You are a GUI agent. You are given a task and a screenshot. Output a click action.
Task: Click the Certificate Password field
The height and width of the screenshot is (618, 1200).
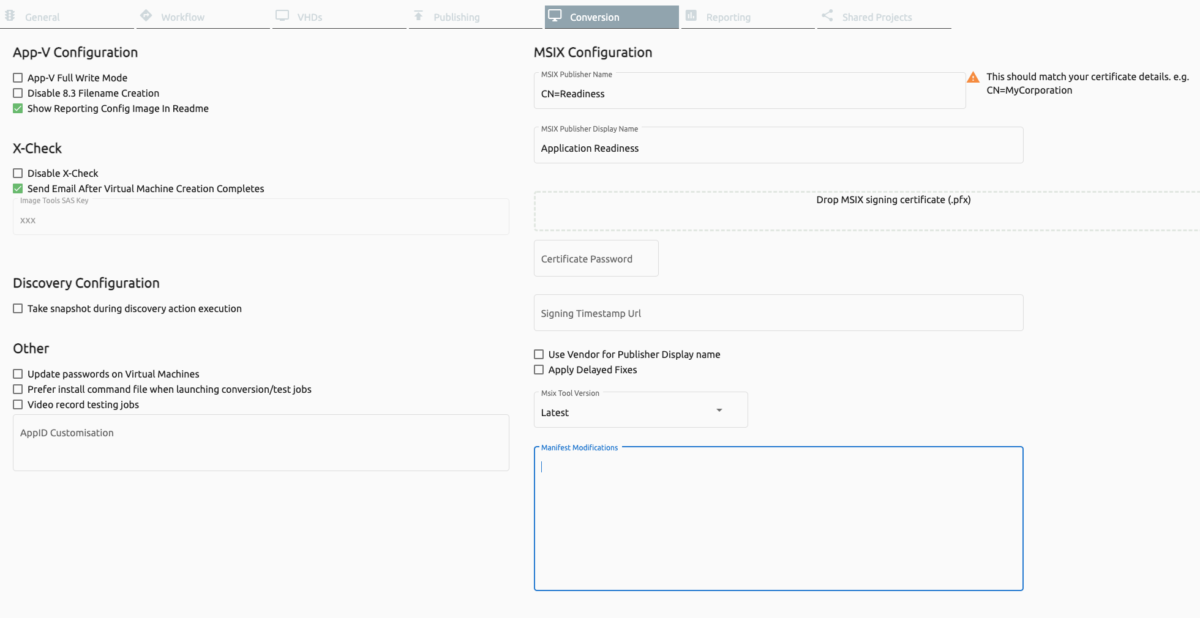click(596, 258)
